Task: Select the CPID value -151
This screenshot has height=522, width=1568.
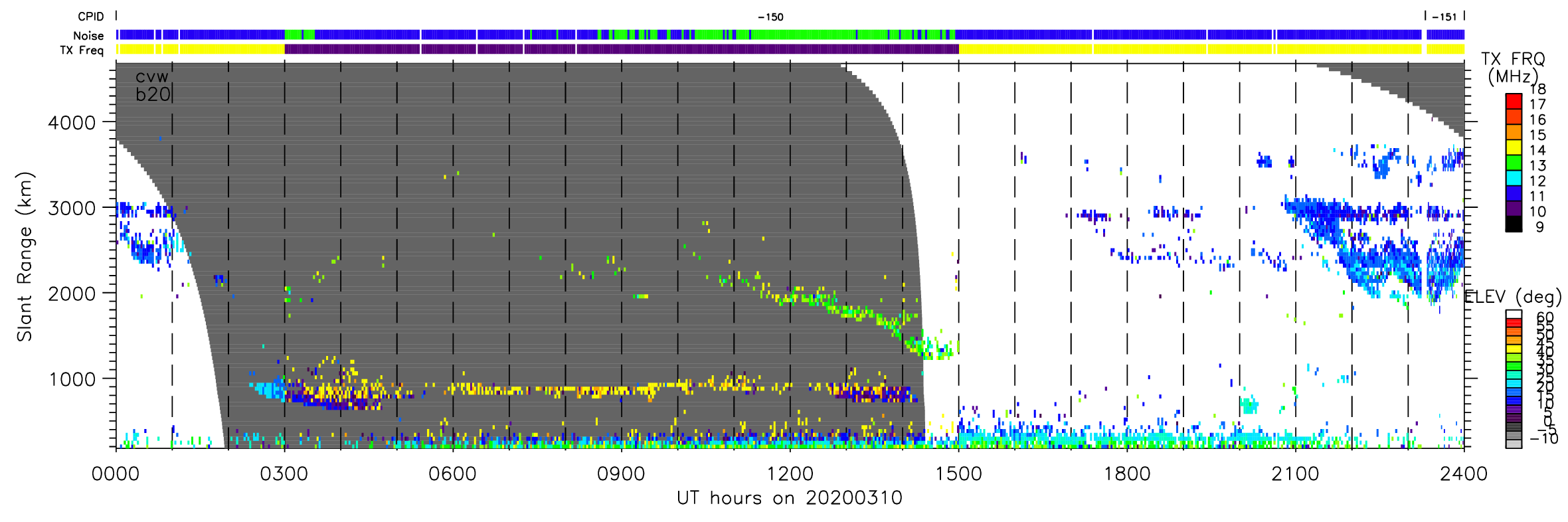Action: coord(1444,17)
